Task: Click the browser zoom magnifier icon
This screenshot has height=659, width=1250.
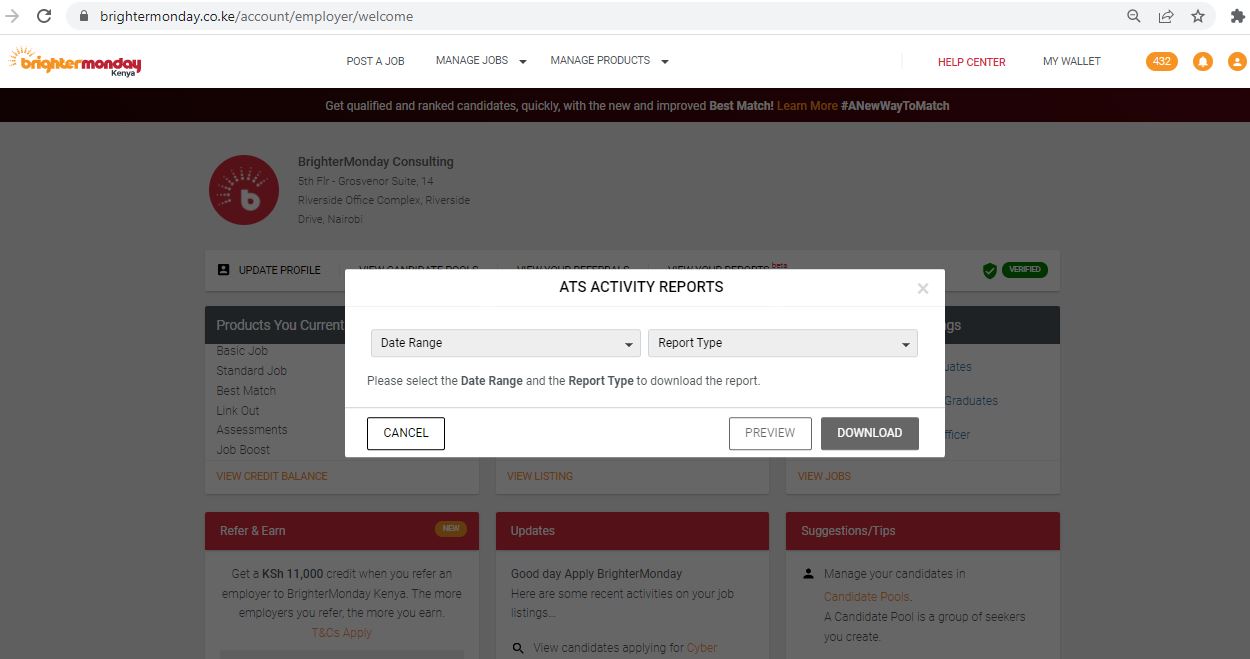Action: [1134, 16]
